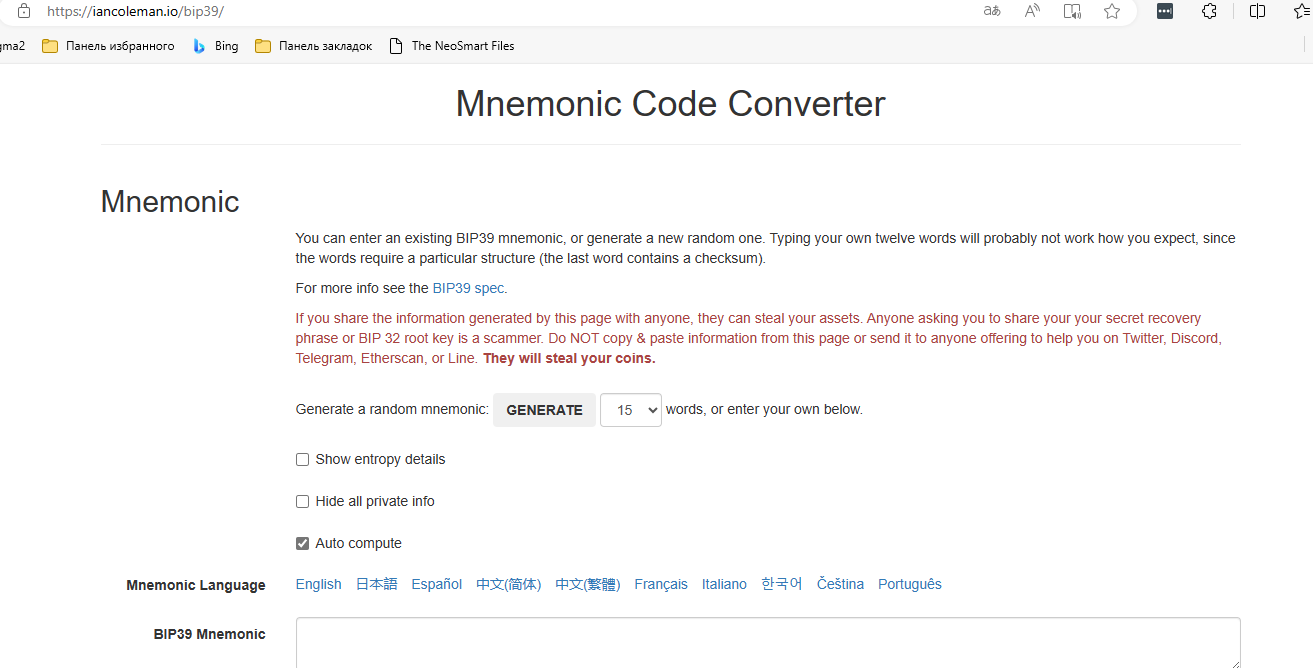1313x668 pixels.
Task: Click the Mnemonic Code Converter heading
Action: point(670,104)
